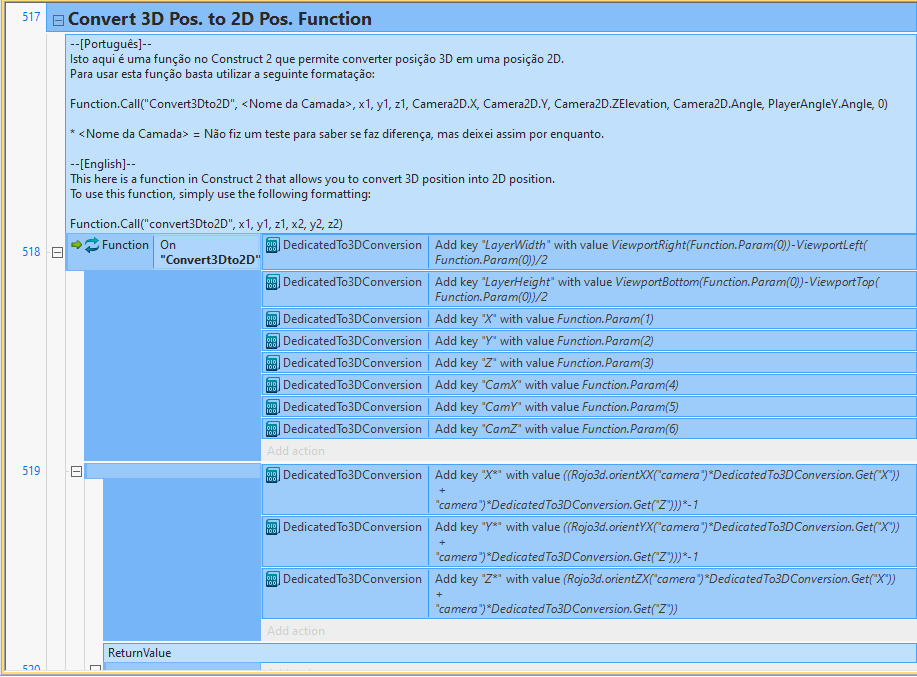Click the dictionary icon on the "CamY" action

273,407
